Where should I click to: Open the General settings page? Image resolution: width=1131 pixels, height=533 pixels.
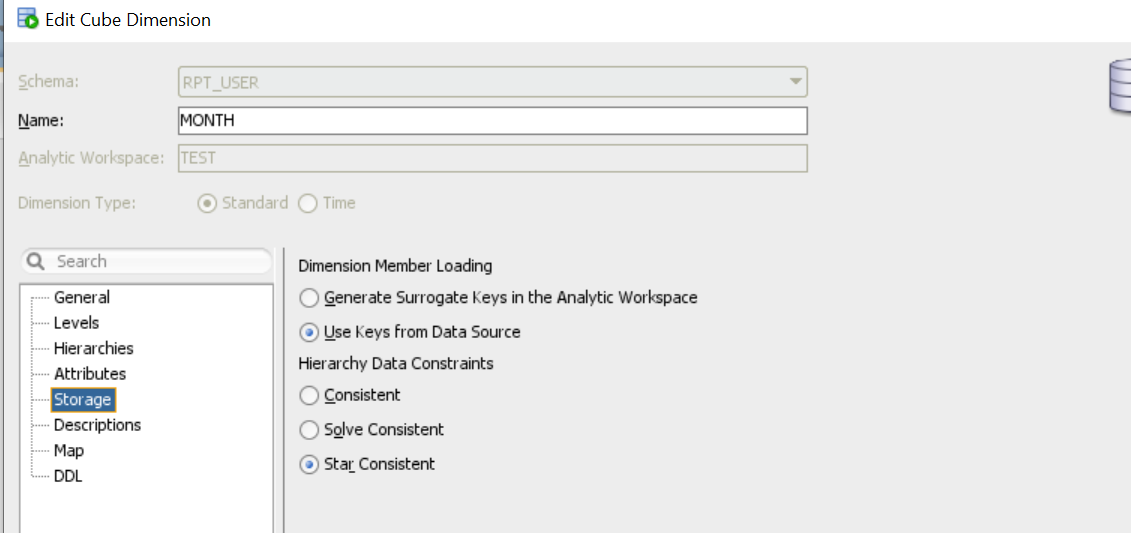tap(82, 298)
